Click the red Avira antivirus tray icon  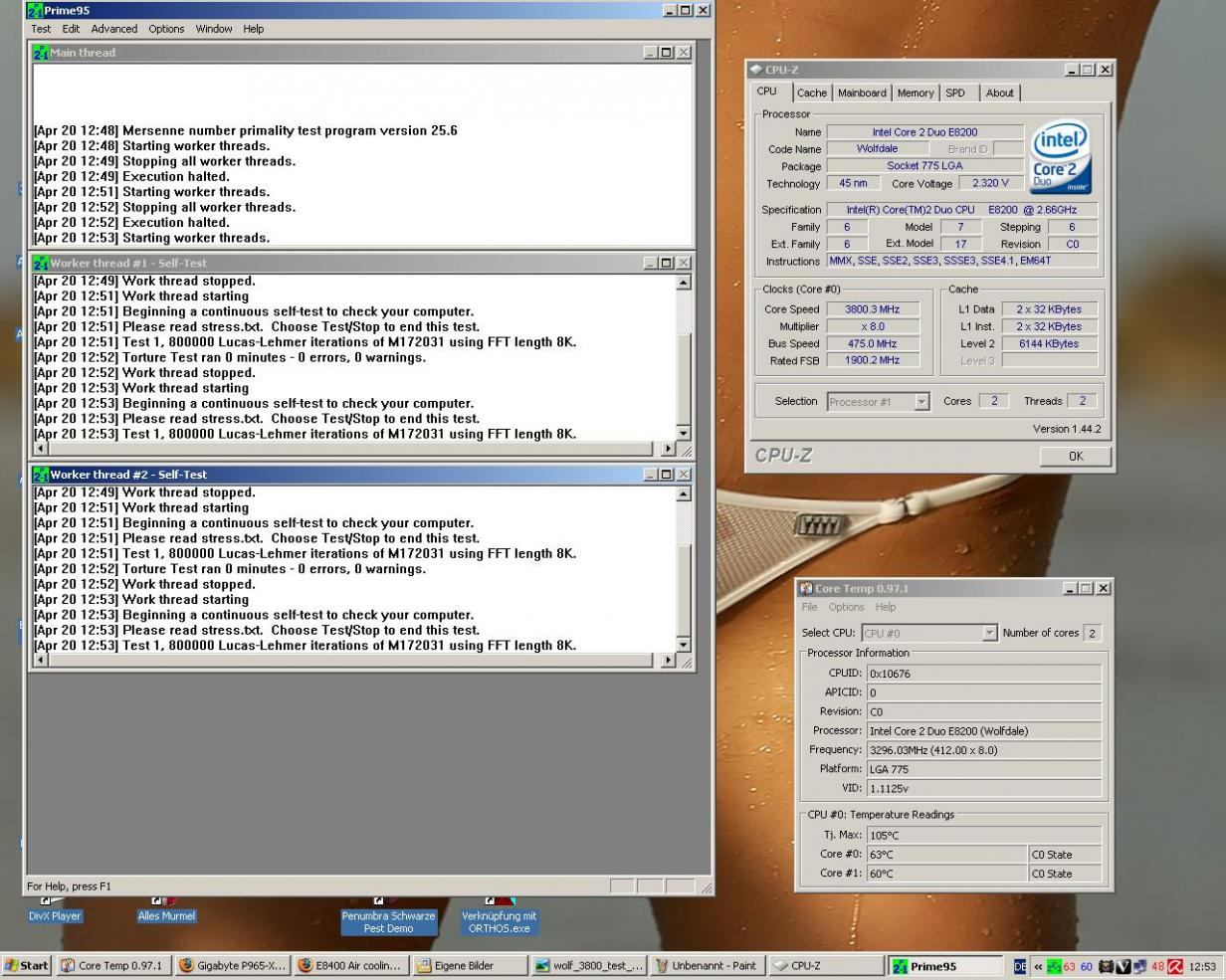click(x=1175, y=966)
